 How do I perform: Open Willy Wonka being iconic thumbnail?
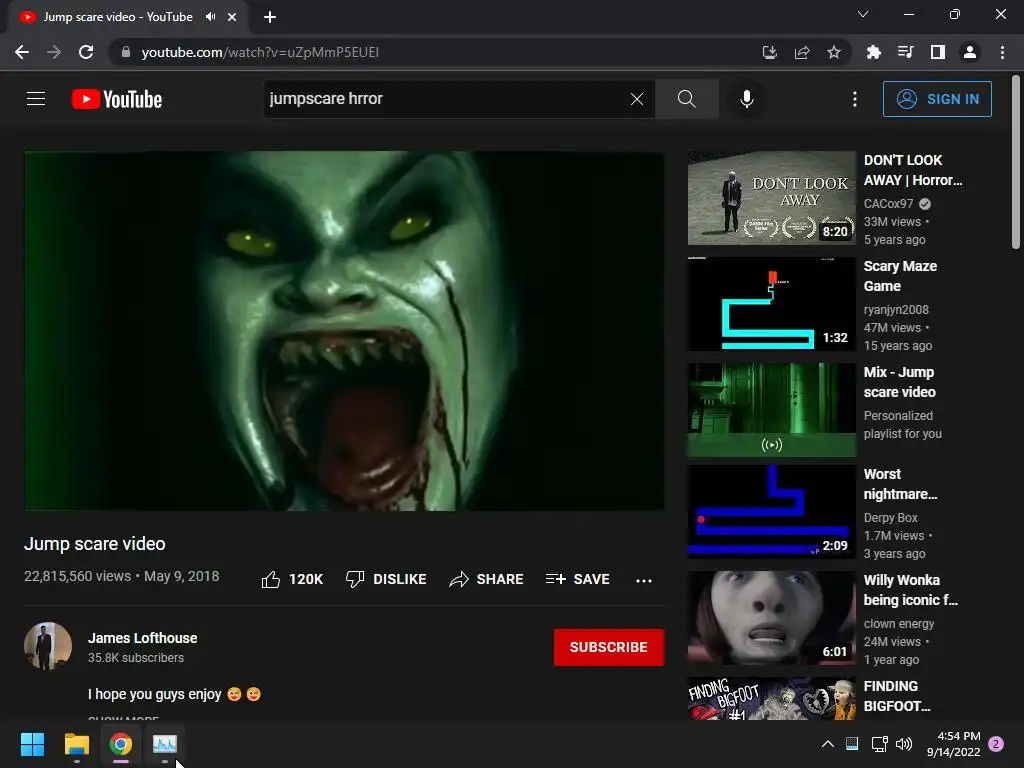click(x=771, y=618)
